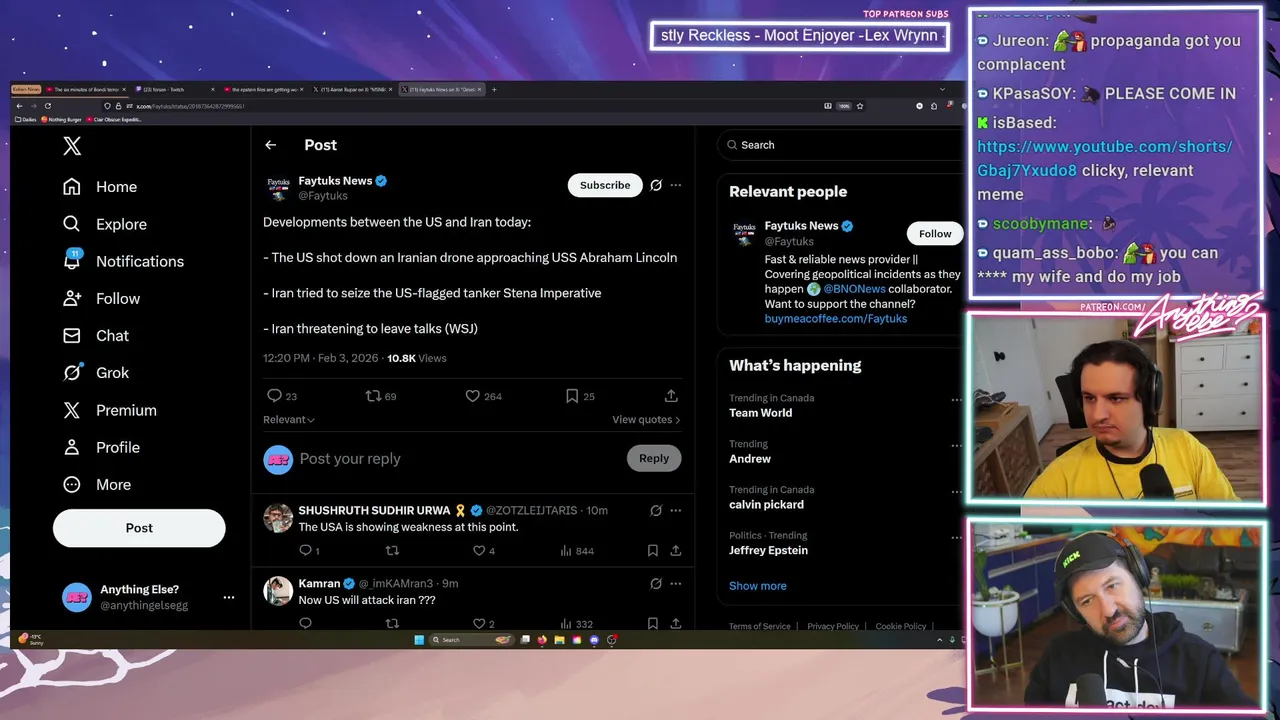Go back using the arrow beside Post
Image resolution: width=1280 pixels, height=720 pixels.
point(270,145)
